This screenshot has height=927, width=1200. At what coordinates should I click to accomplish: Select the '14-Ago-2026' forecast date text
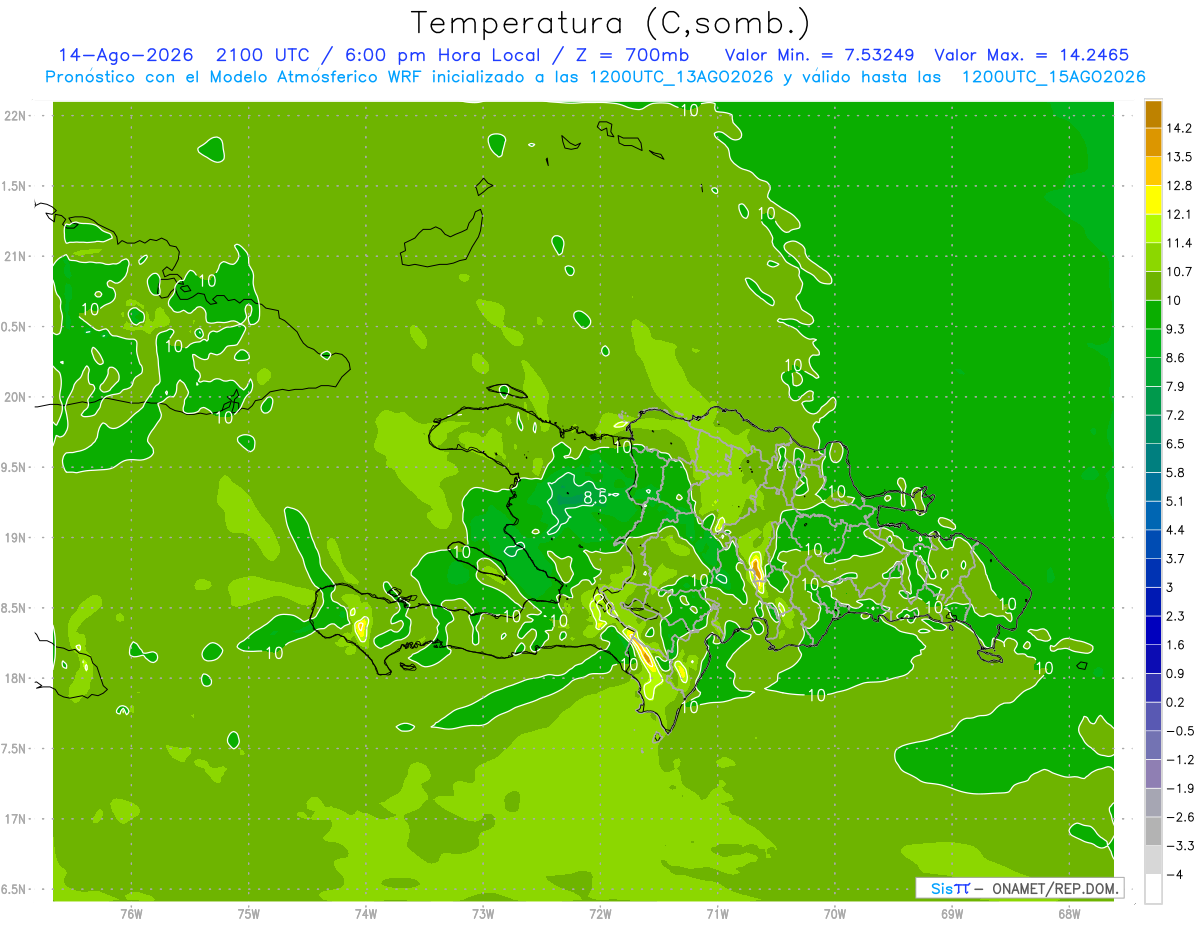(x=125, y=54)
